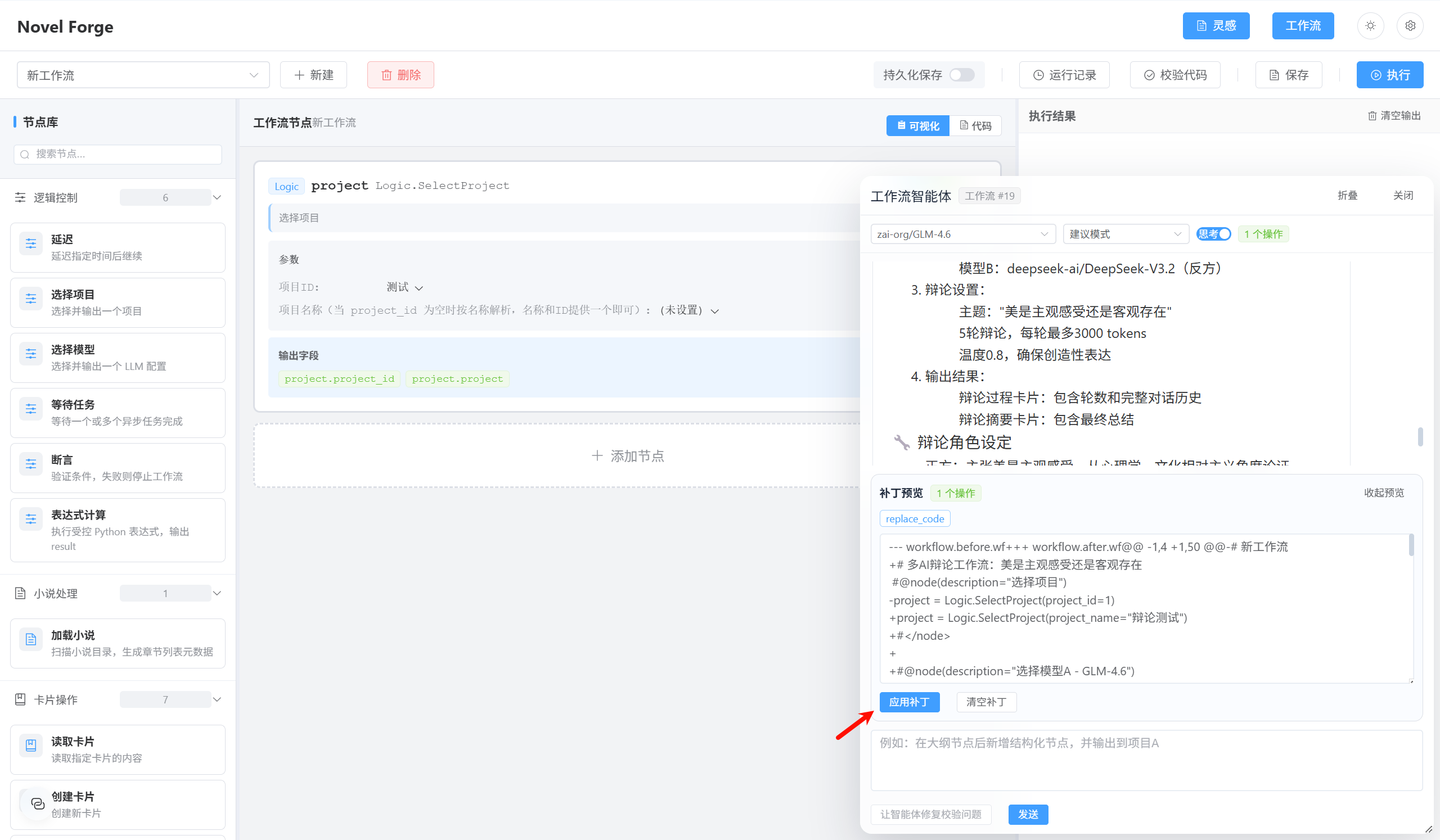Toggle 持久化保存 switch
Viewport: 1440px width, 840px height.
[x=962, y=75]
